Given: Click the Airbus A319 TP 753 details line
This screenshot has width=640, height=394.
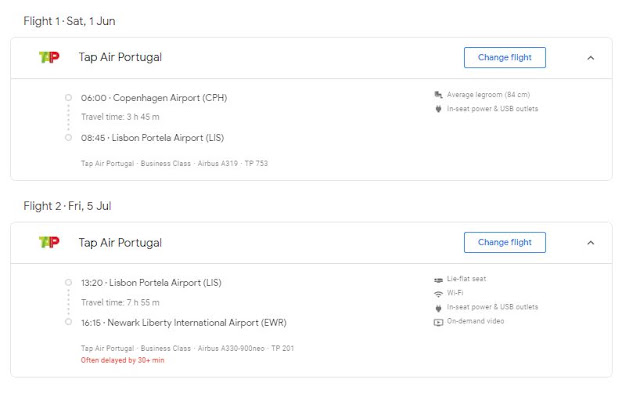Looking at the screenshot, I should (174, 163).
